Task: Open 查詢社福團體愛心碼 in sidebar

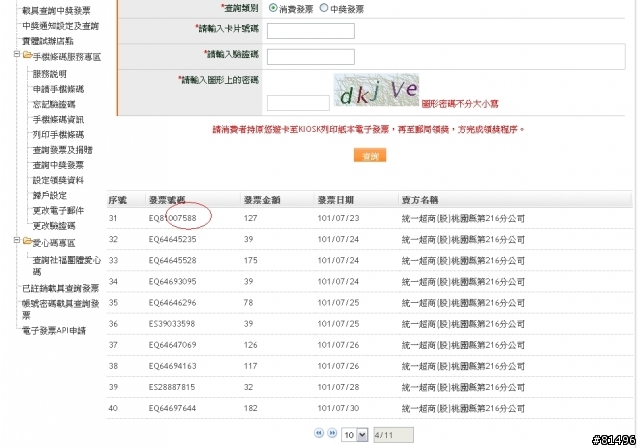Action: click(x=67, y=265)
